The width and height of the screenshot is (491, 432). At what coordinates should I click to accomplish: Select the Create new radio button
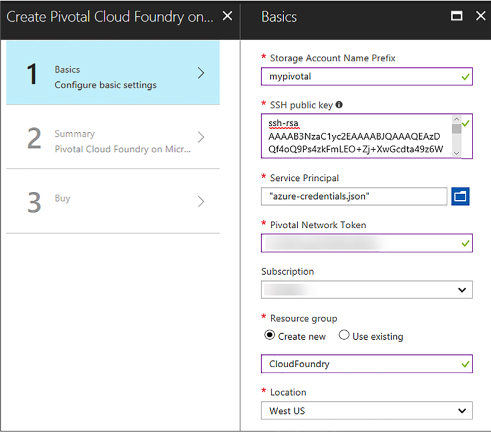(269, 335)
